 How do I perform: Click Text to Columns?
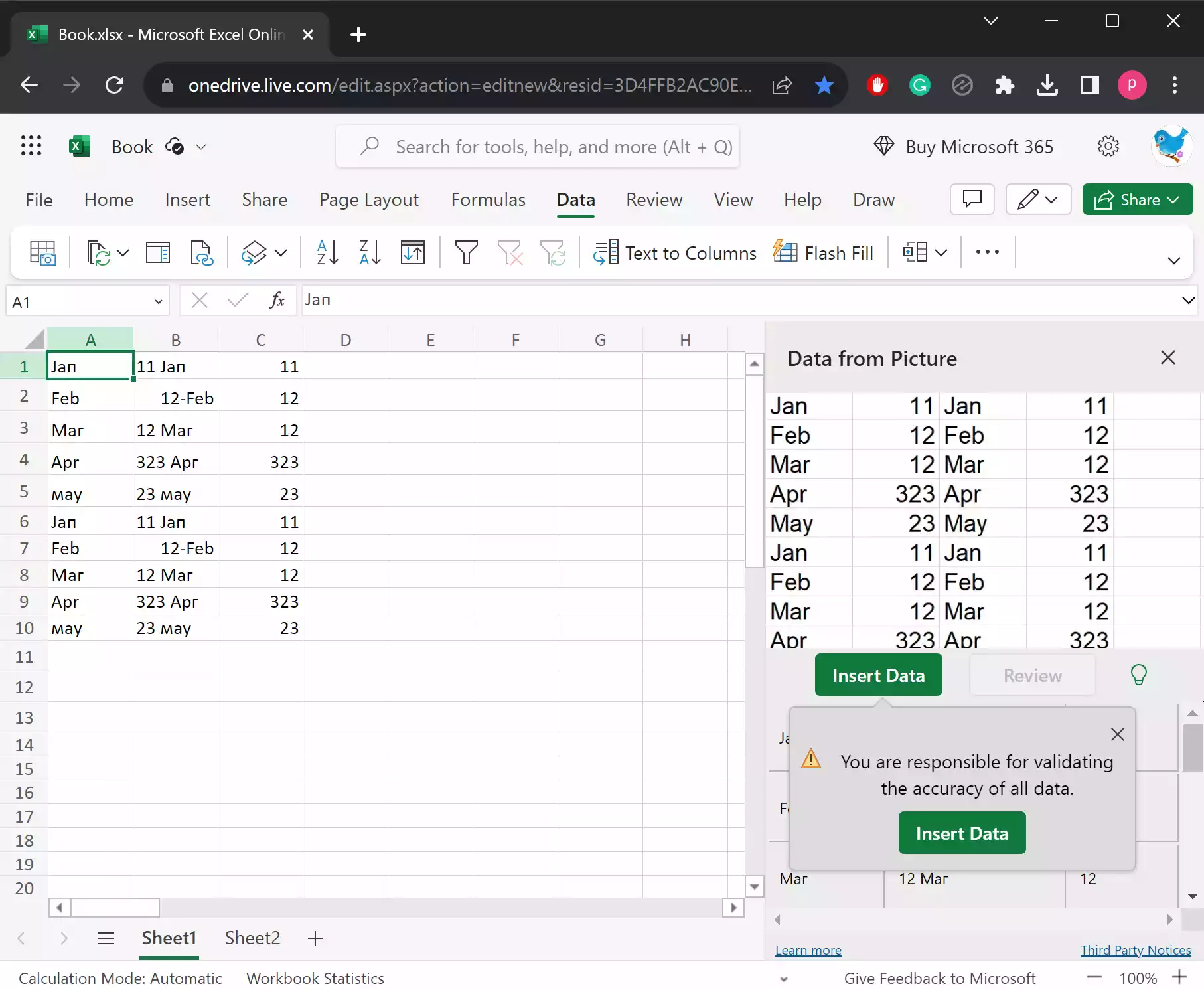coord(674,253)
